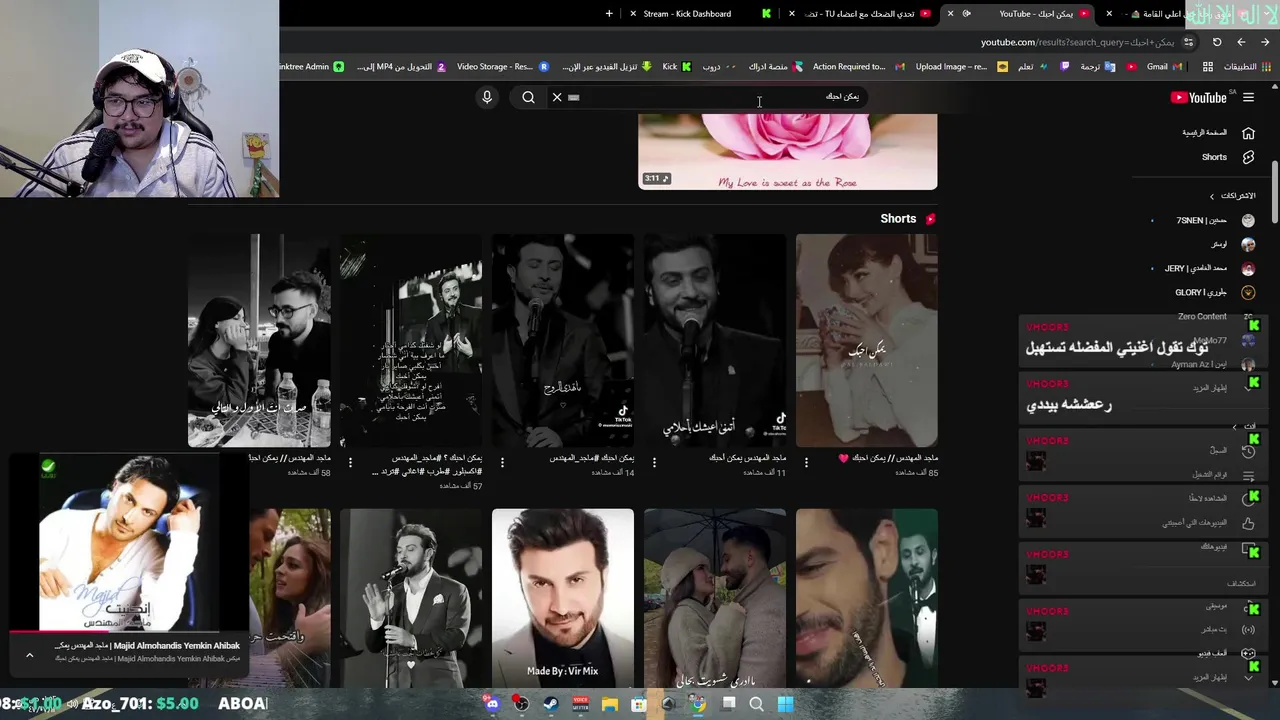Open the Short captioned أتمنى أعيشك بأحلامي
1280x720 pixels.
(714, 340)
